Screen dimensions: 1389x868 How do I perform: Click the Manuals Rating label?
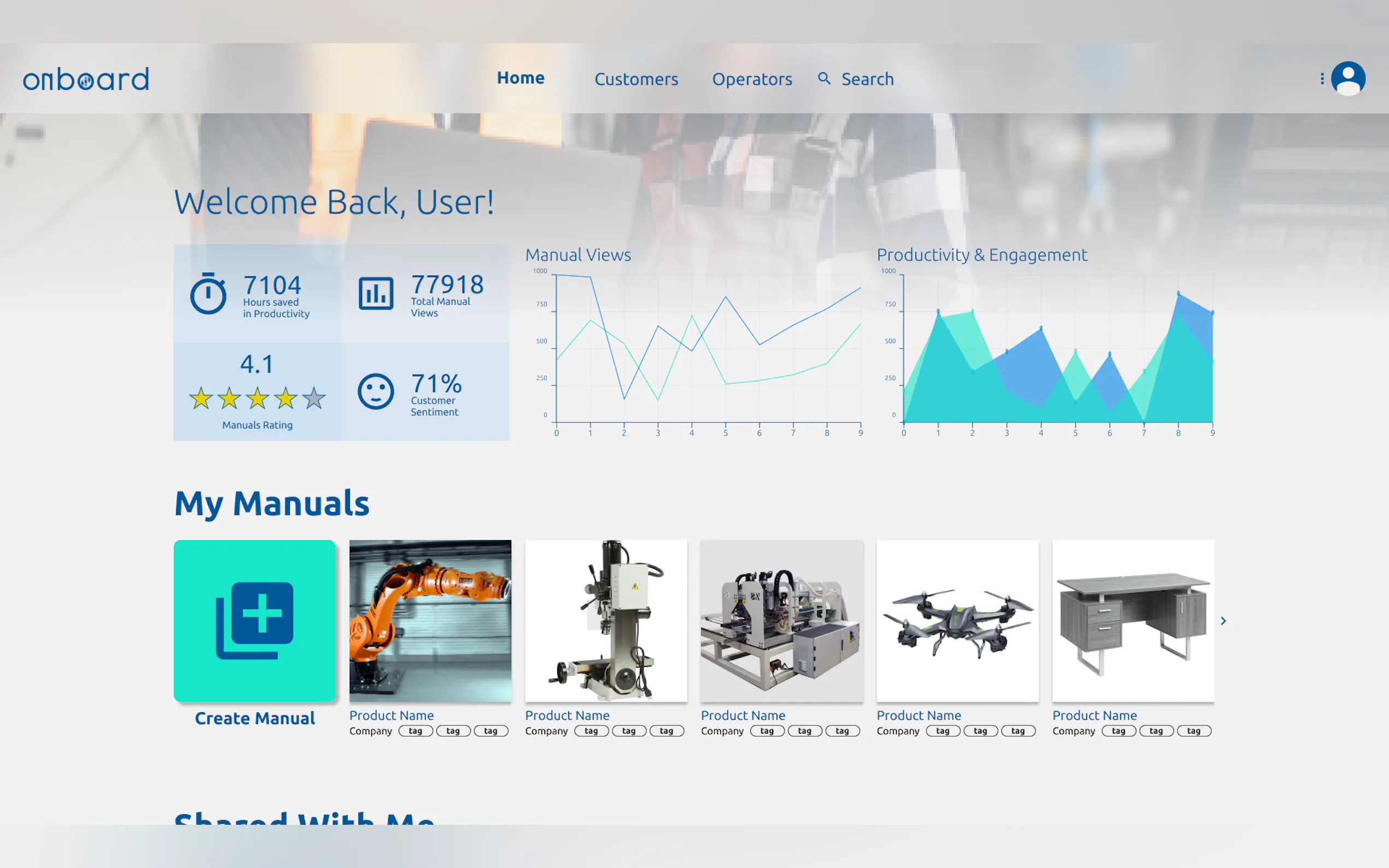[257, 425]
